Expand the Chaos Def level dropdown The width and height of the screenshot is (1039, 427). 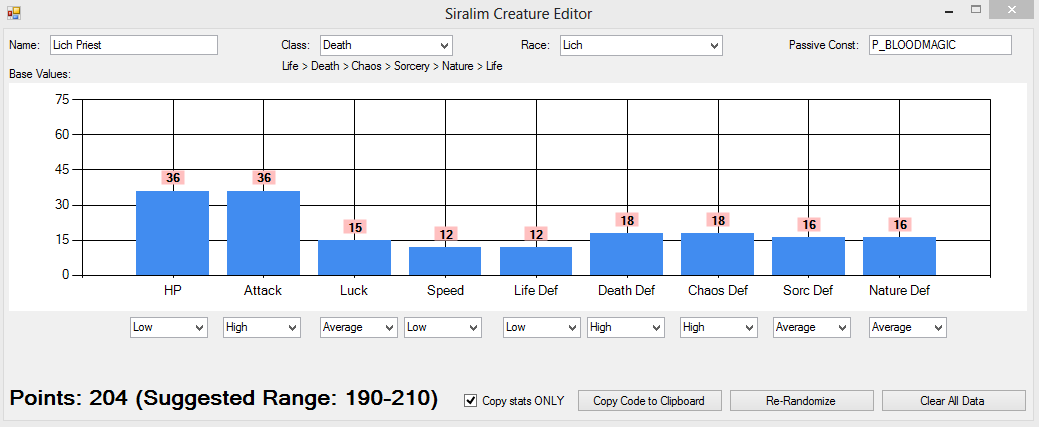point(718,327)
